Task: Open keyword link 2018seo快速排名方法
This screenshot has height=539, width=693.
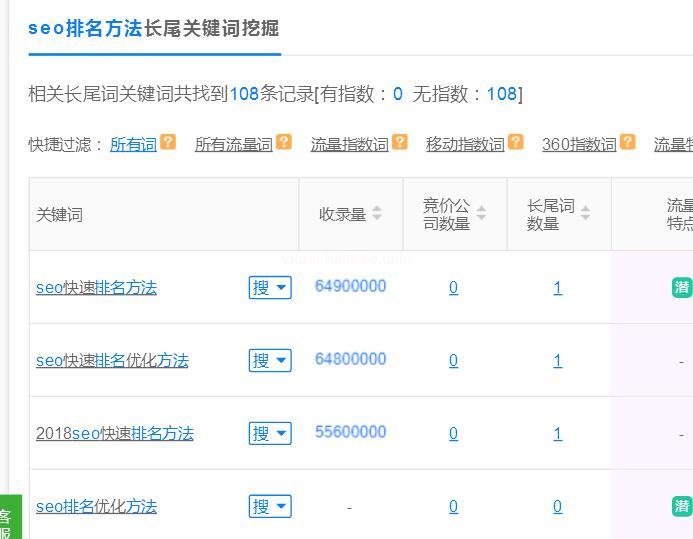Action: [114, 434]
